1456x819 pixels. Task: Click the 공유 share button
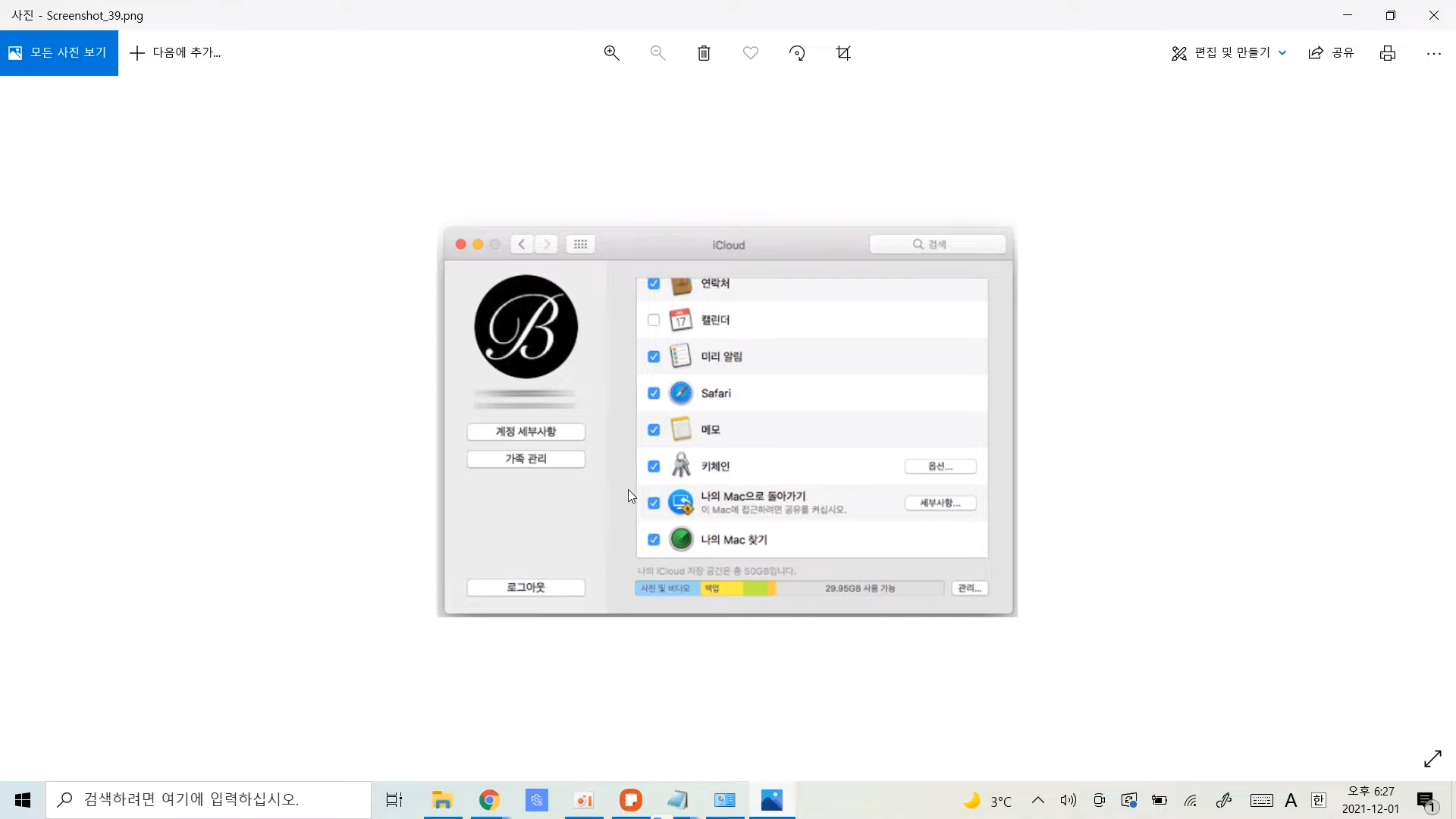pos(1331,53)
